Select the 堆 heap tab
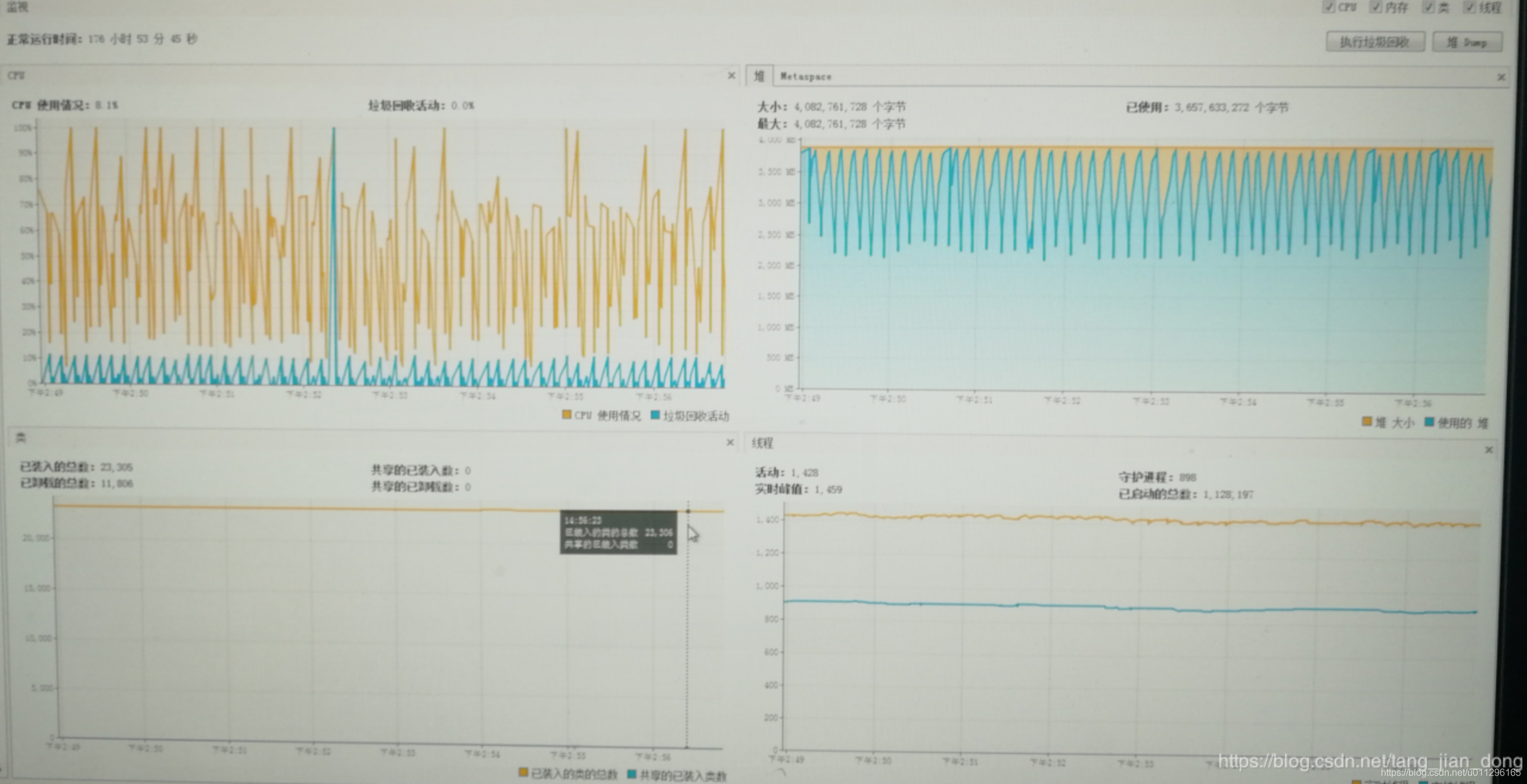 pyautogui.click(x=759, y=76)
